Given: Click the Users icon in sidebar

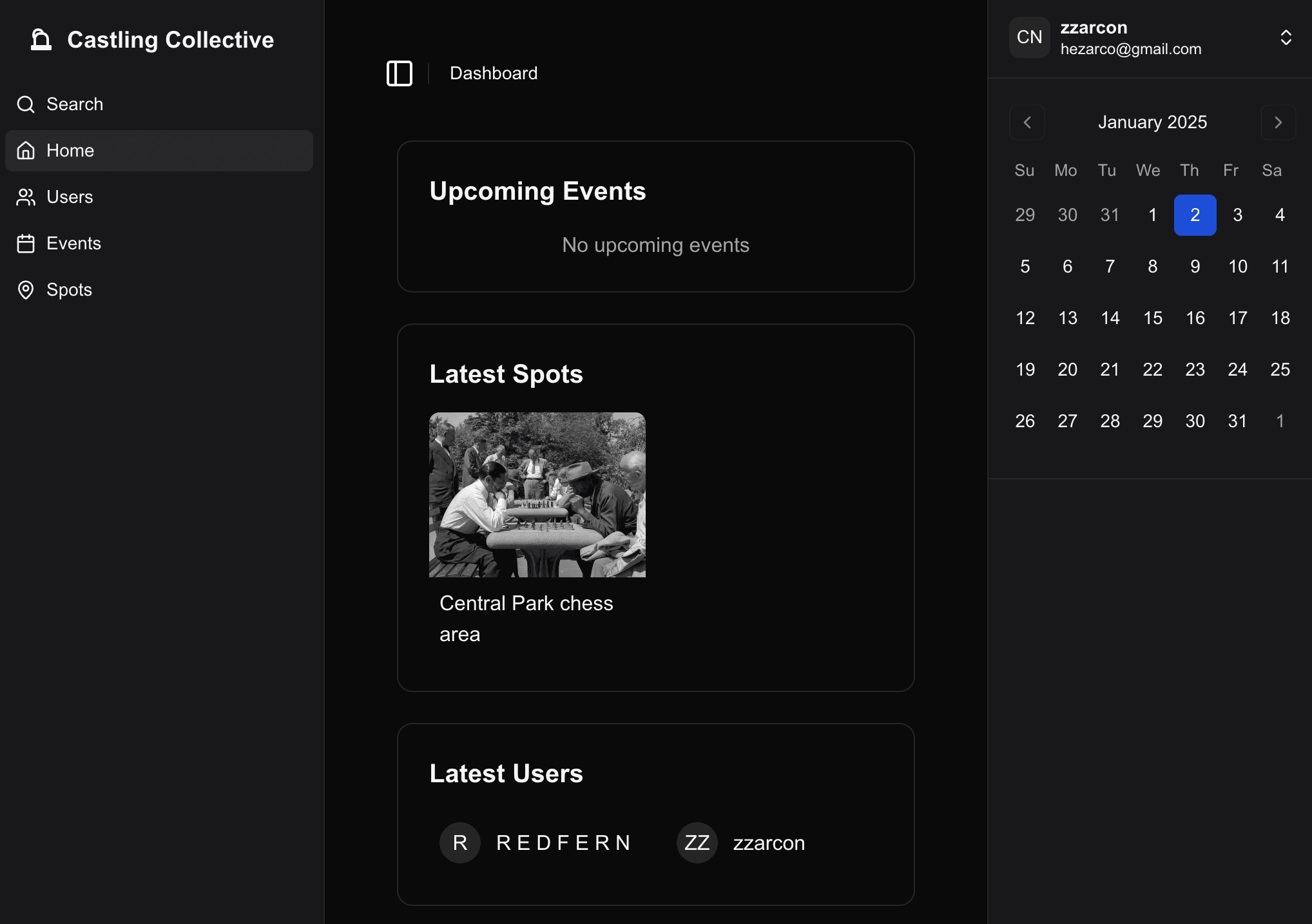Looking at the screenshot, I should tap(27, 197).
